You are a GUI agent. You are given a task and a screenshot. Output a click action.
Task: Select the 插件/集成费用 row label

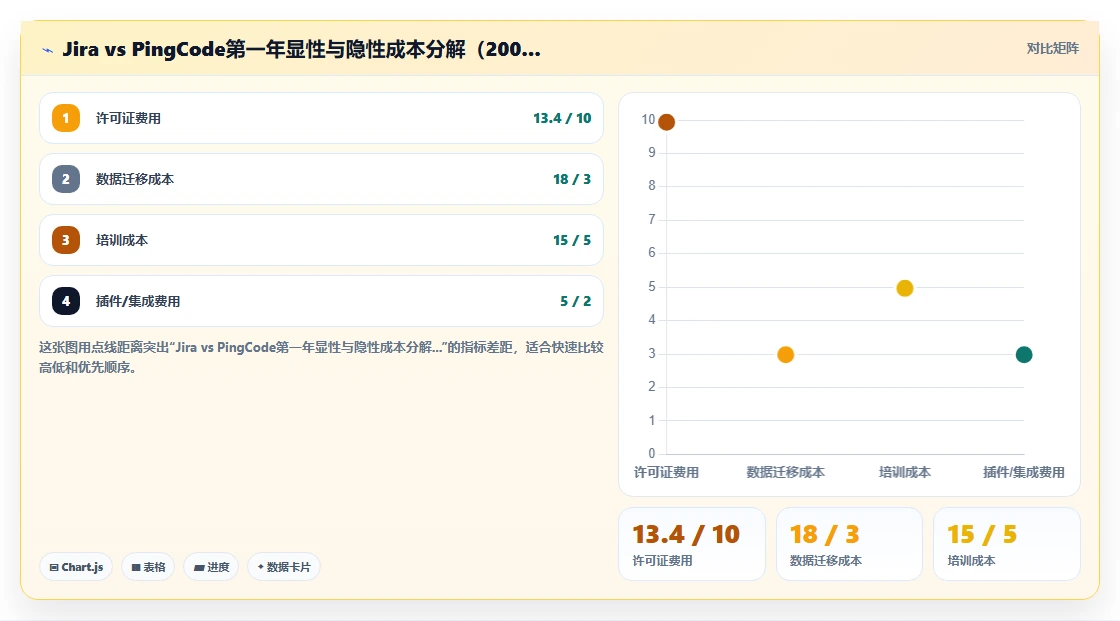[x=138, y=302]
